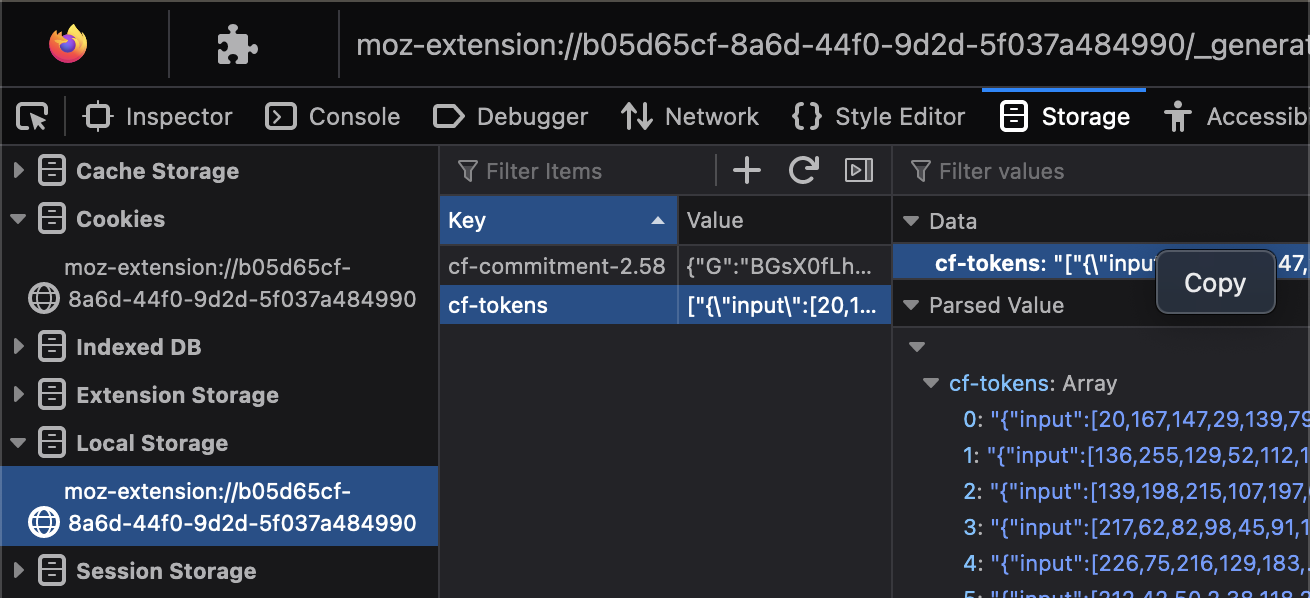Expand the Extension Storage tree node
The height and width of the screenshot is (598, 1310).
point(19,395)
